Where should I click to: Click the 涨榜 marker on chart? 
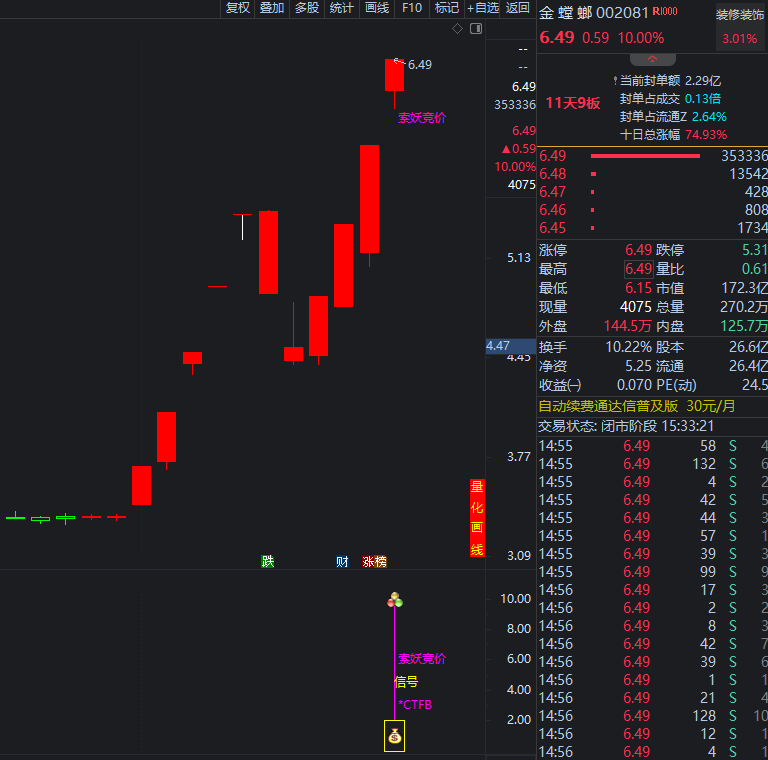tap(375, 561)
